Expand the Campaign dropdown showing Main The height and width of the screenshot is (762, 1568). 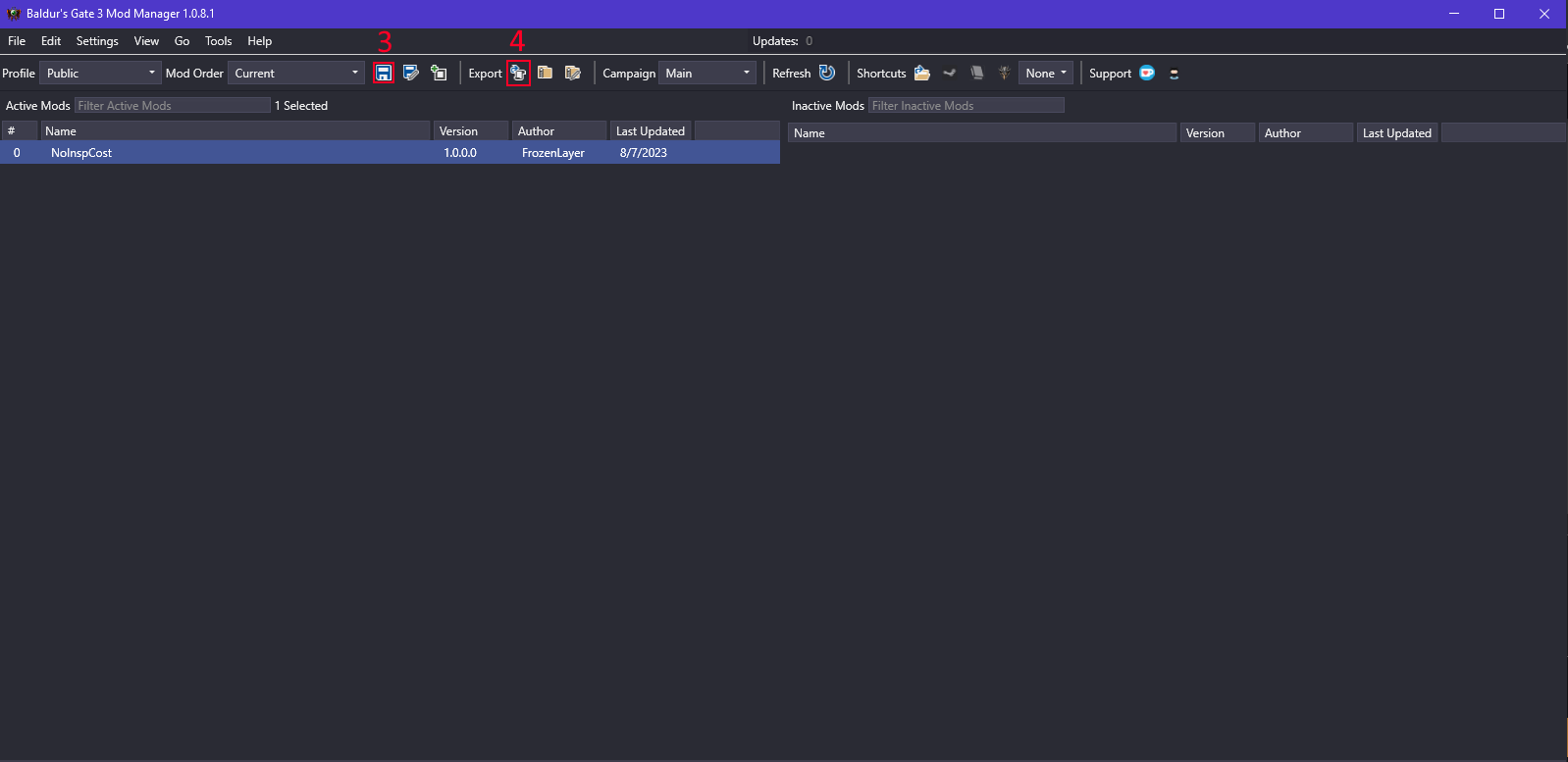[x=706, y=74]
